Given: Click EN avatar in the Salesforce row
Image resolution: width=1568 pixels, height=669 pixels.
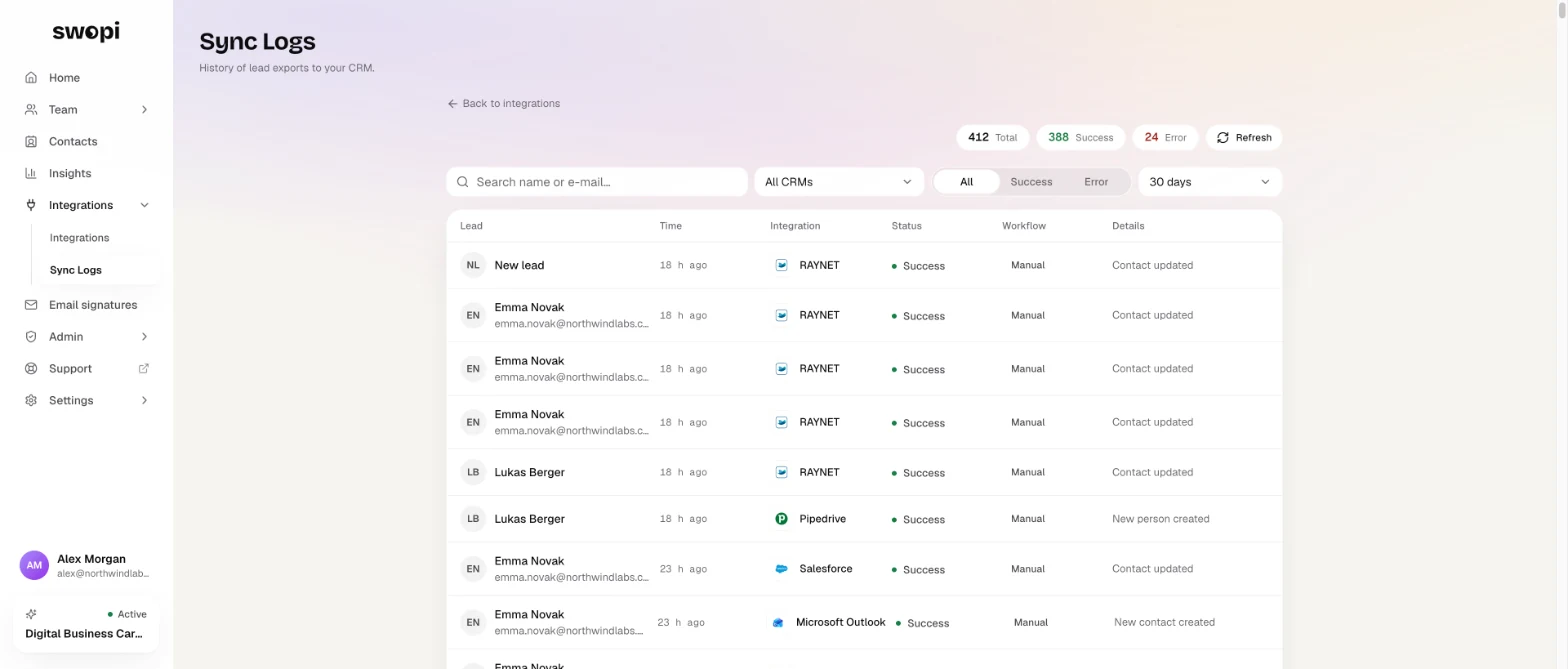Looking at the screenshot, I should (x=473, y=569).
